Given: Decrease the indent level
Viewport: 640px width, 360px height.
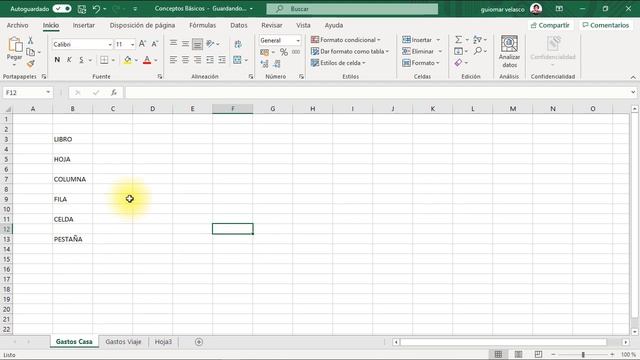Looking at the screenshot, I should [x=210, y=60].
